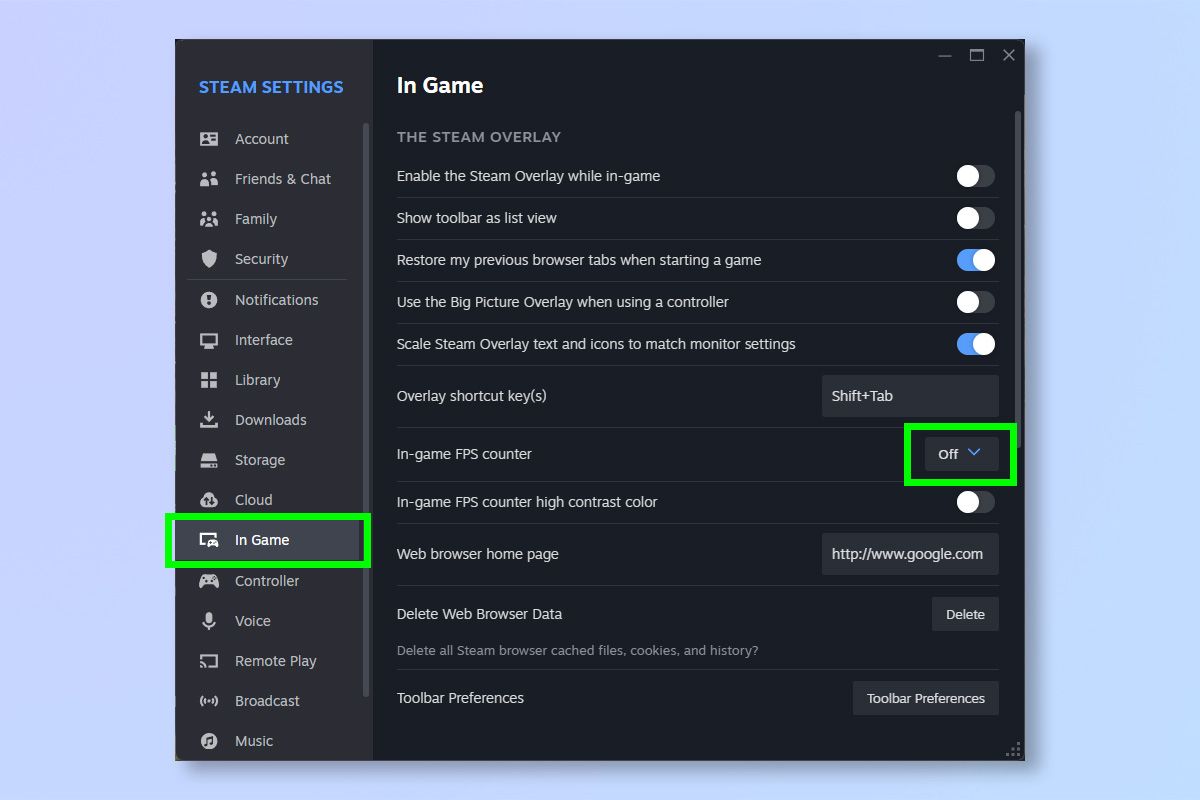Enable the Steam Overlay while in-game
Viewport: 1200px width, 800px height.
pos(975,176)
